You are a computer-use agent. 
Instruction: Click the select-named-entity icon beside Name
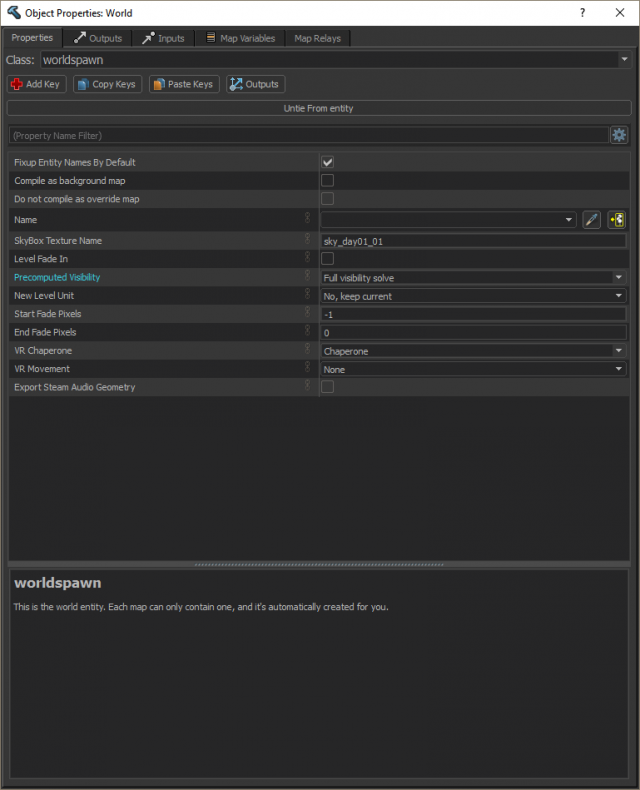click(x=617, y=220)
